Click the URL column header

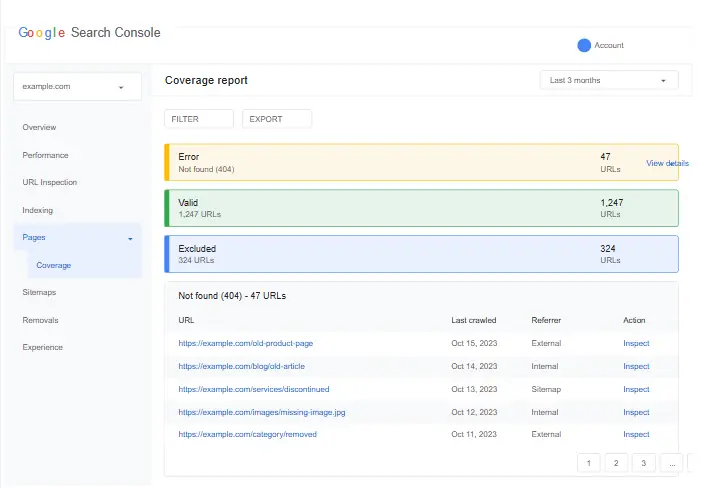pyautogui.click(x=186, y=320)
